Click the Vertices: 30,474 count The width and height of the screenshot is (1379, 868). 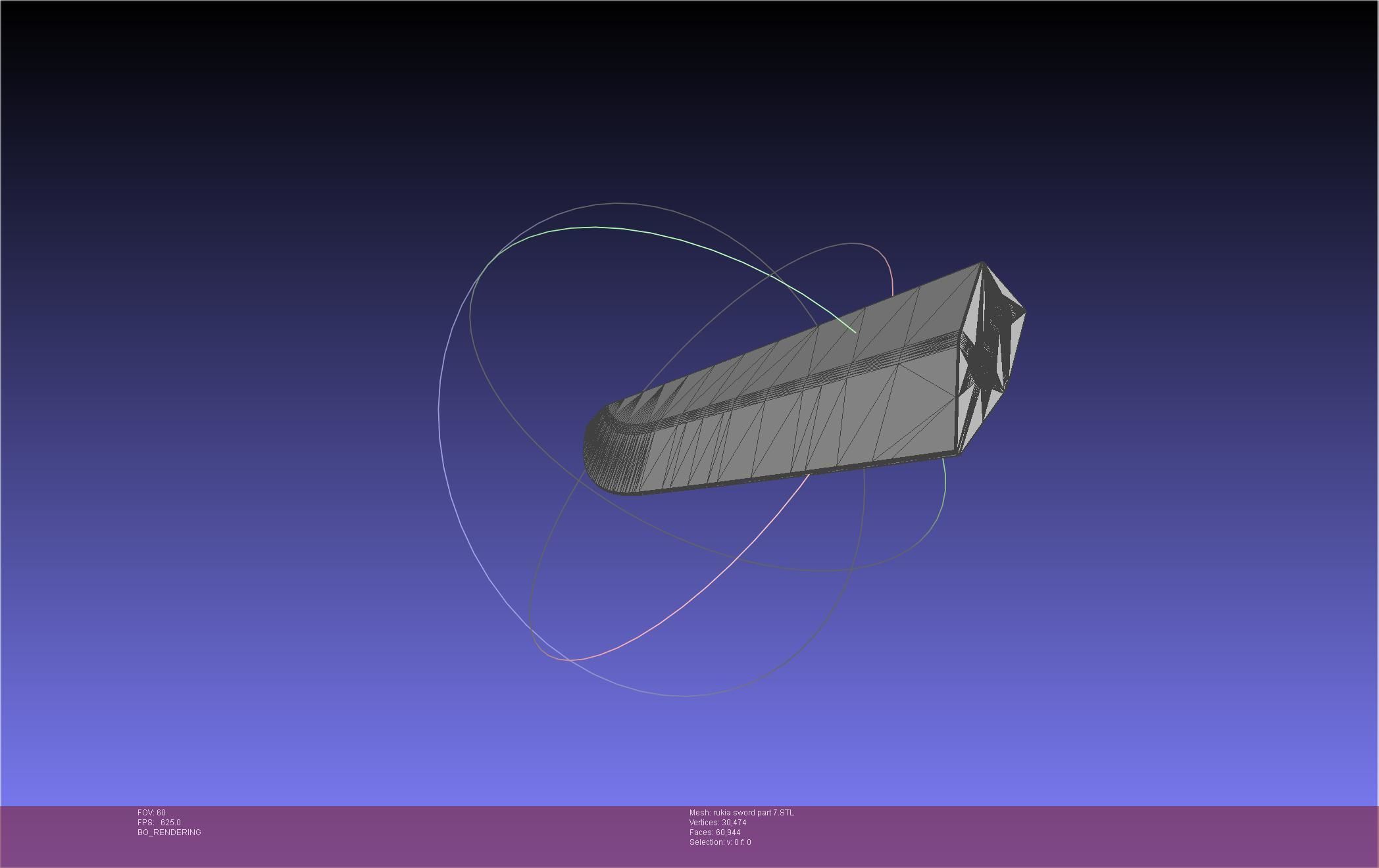718,823
